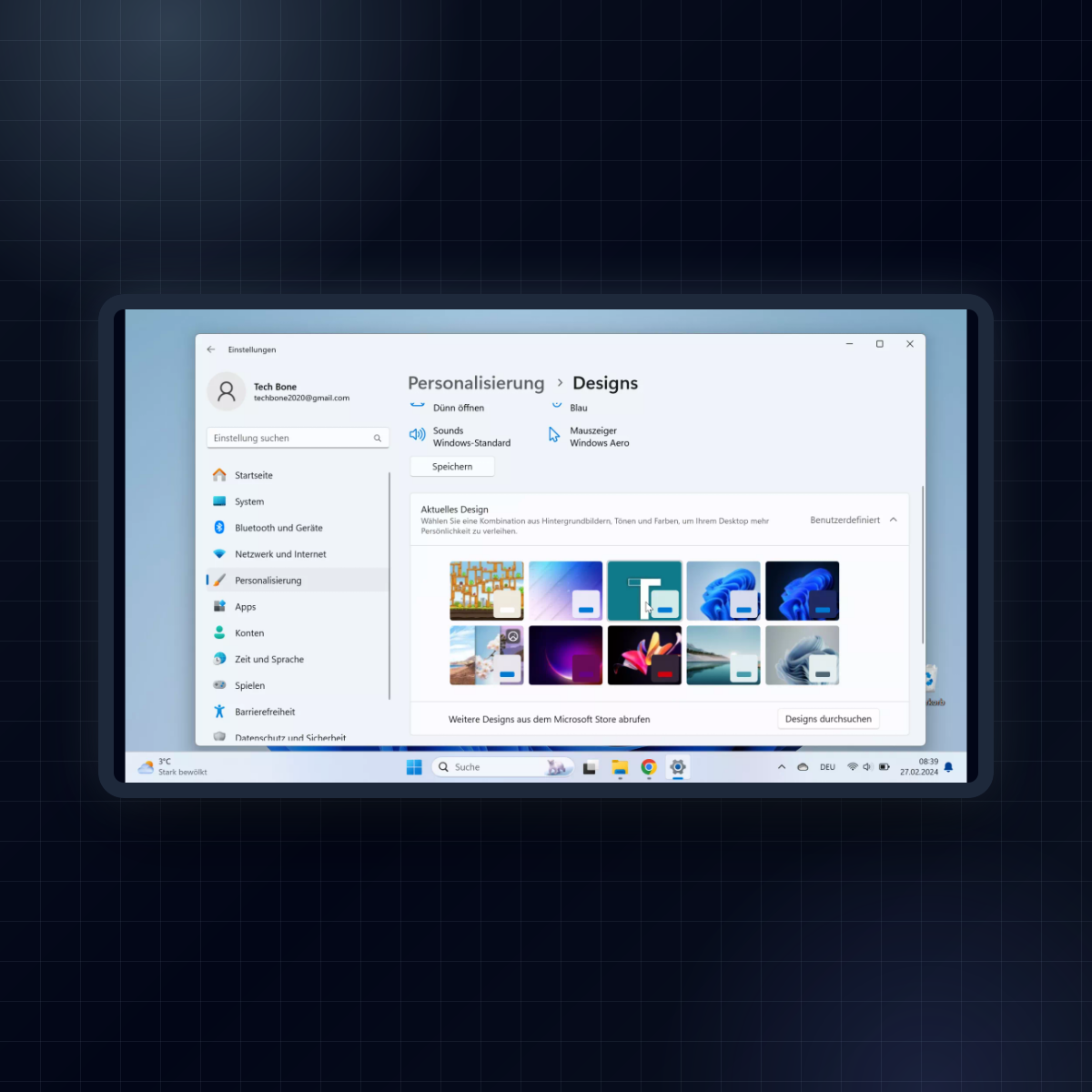
Task: Click the Designs page scrollbar
Action: pyautogui.click(x=923, y=564)
